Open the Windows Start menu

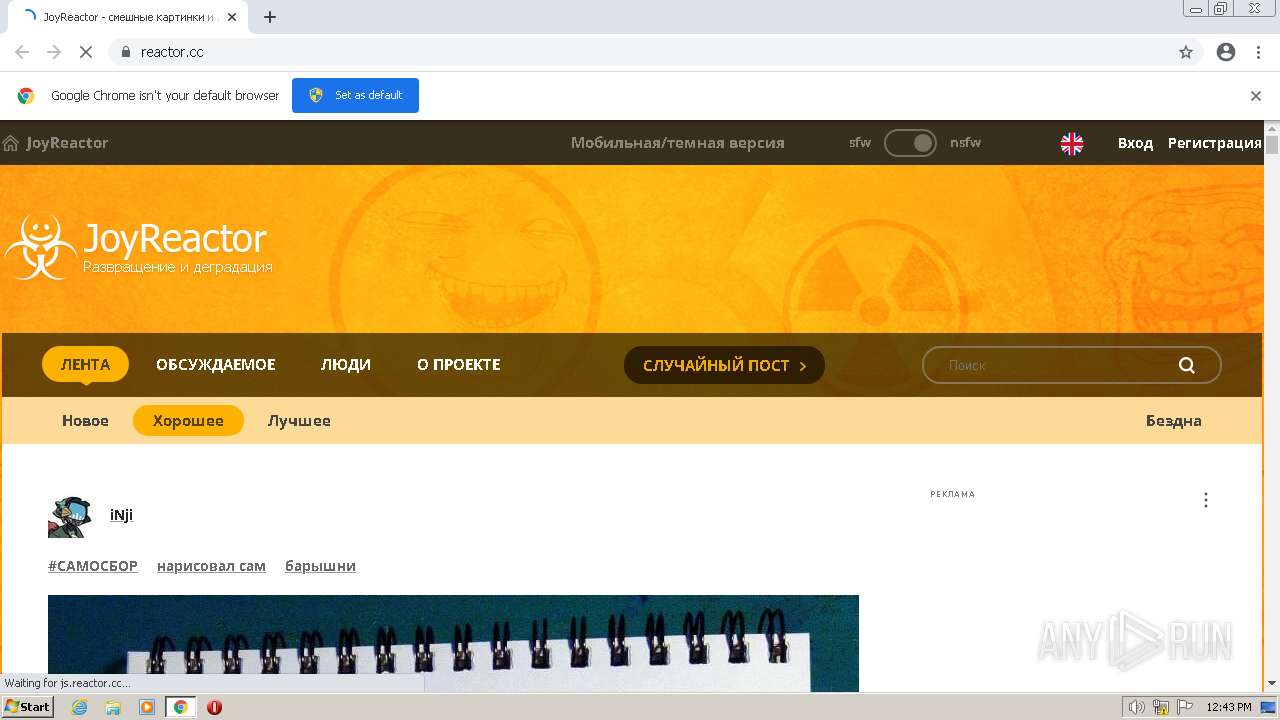(x=28, y=707)
